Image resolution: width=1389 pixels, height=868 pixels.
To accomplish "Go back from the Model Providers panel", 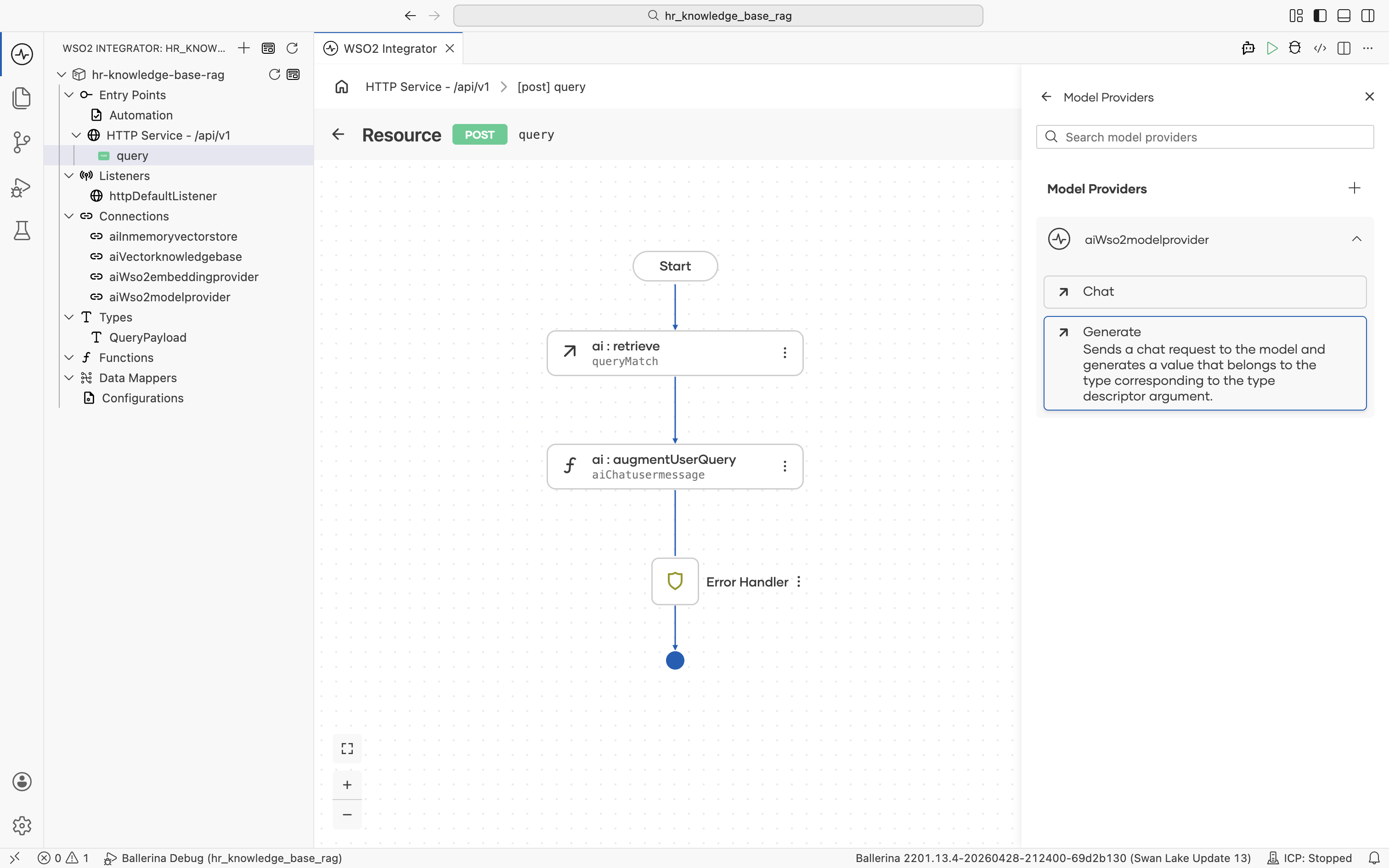I will tap(1046, 97).
